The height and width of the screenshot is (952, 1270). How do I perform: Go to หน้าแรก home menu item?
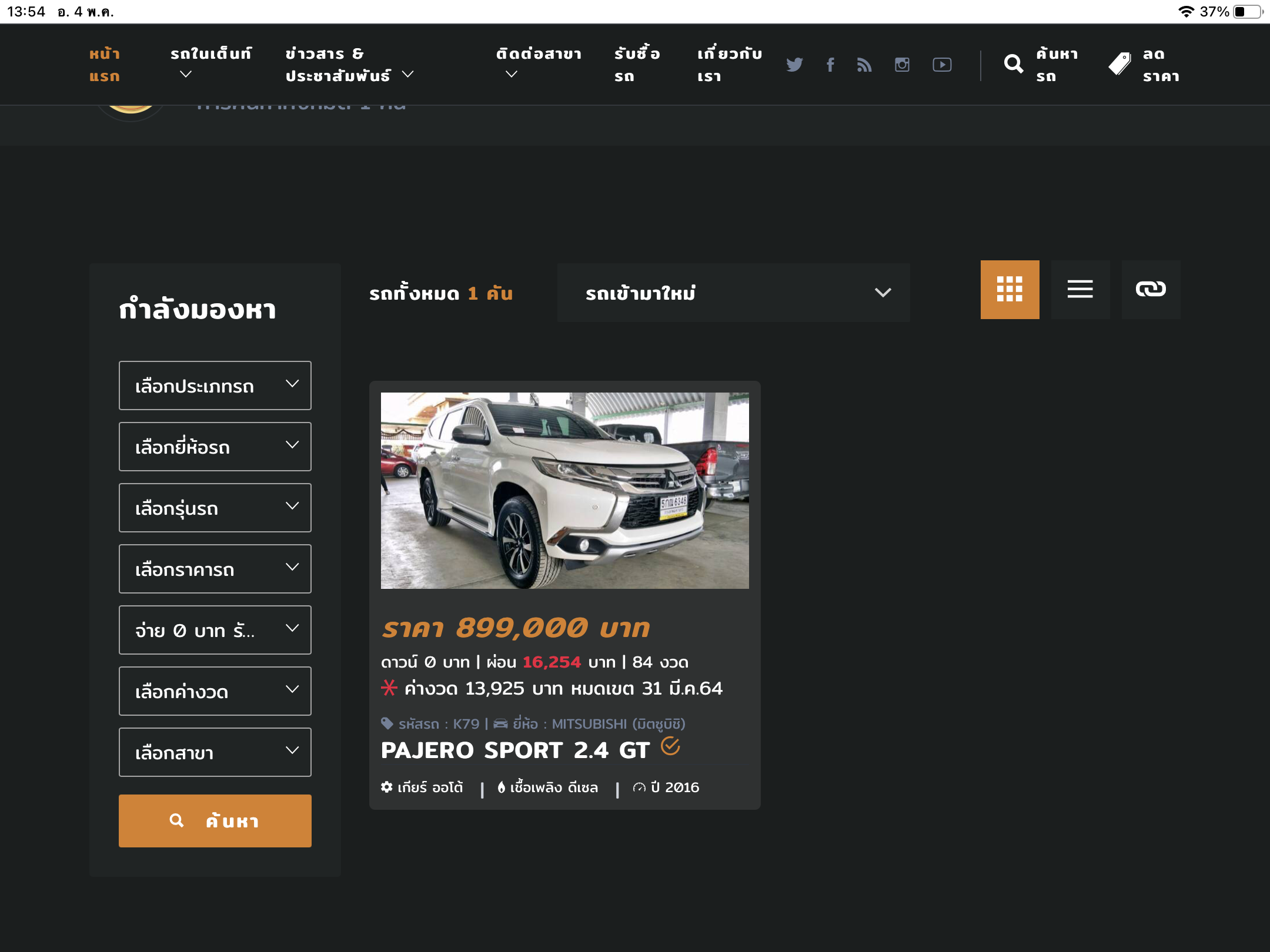(x=105, y=65)
